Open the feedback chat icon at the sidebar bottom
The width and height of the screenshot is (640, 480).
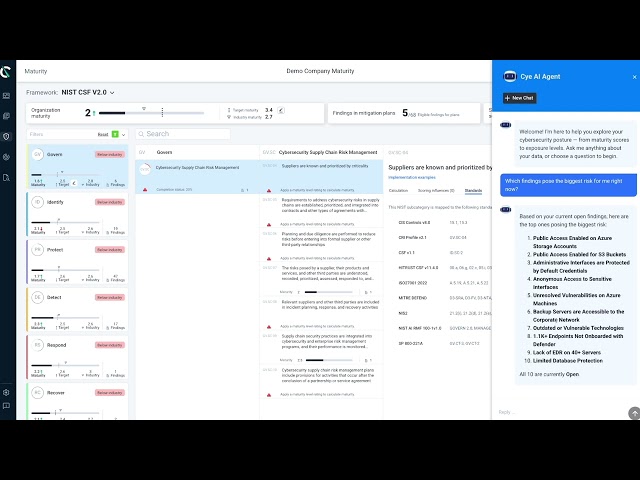[6, 406]
